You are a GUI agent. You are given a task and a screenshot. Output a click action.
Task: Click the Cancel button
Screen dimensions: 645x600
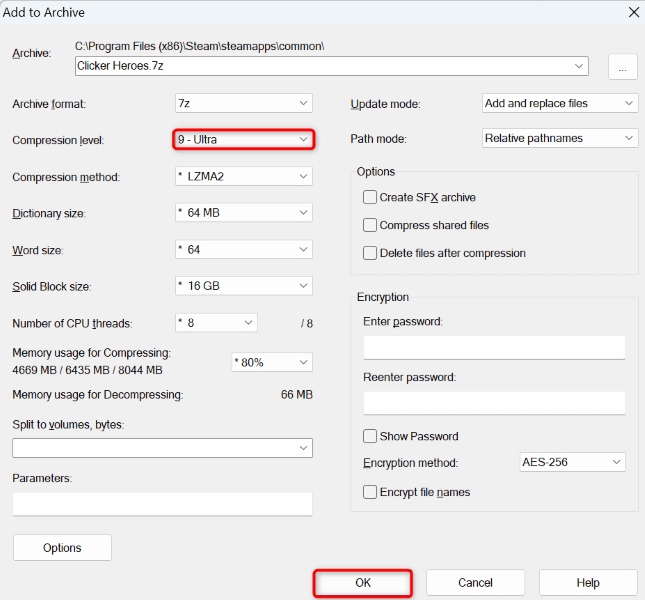pyautogui.click(x=475, y=583)
